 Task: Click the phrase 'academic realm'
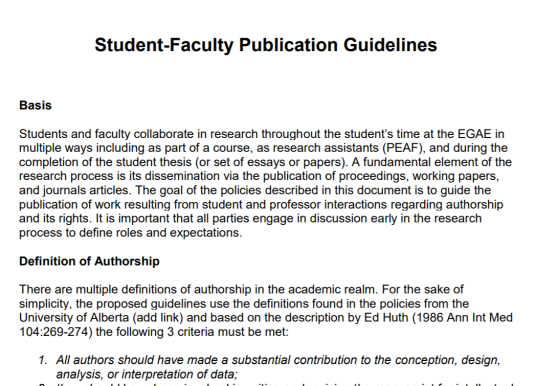[331, 289]
